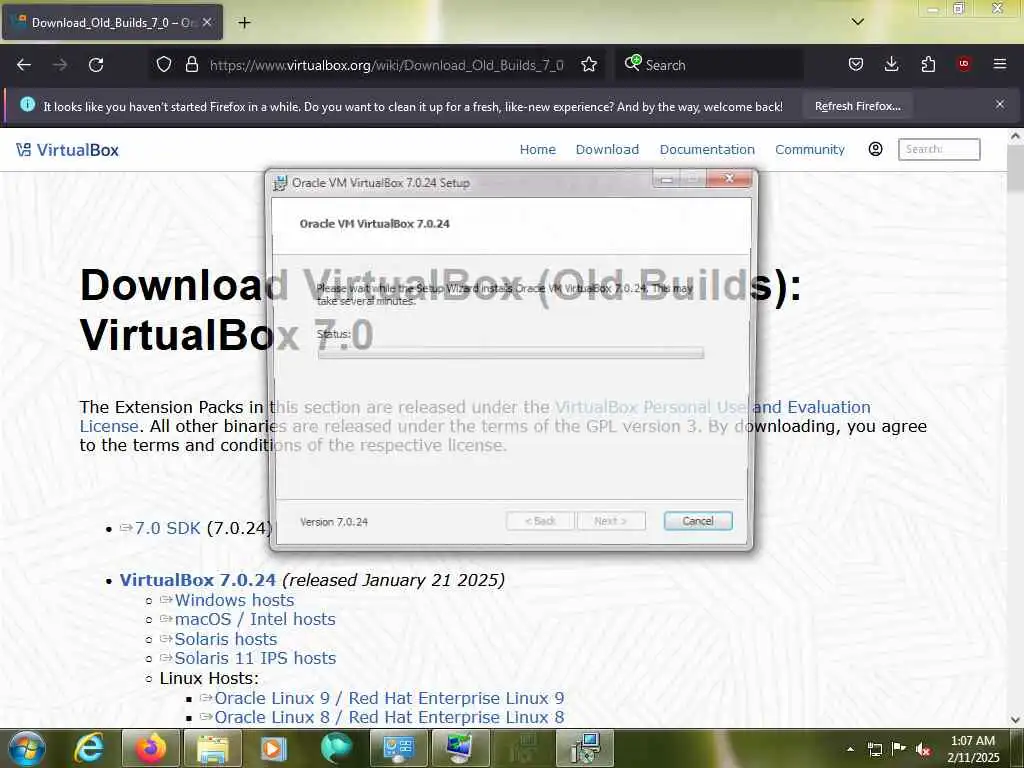Focus the VirtualBox site Search field
1024x768 pixels.
pos(939,149)
